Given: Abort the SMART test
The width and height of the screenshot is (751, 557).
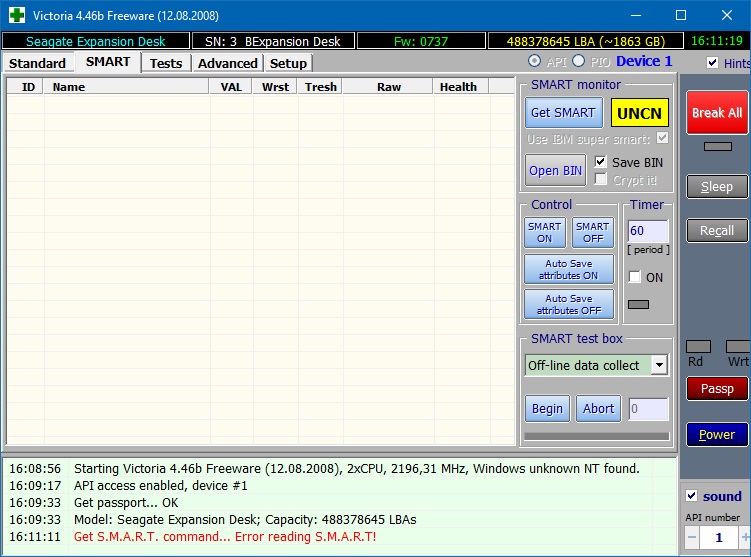Looking at the screenshot, I should [598, 409].
